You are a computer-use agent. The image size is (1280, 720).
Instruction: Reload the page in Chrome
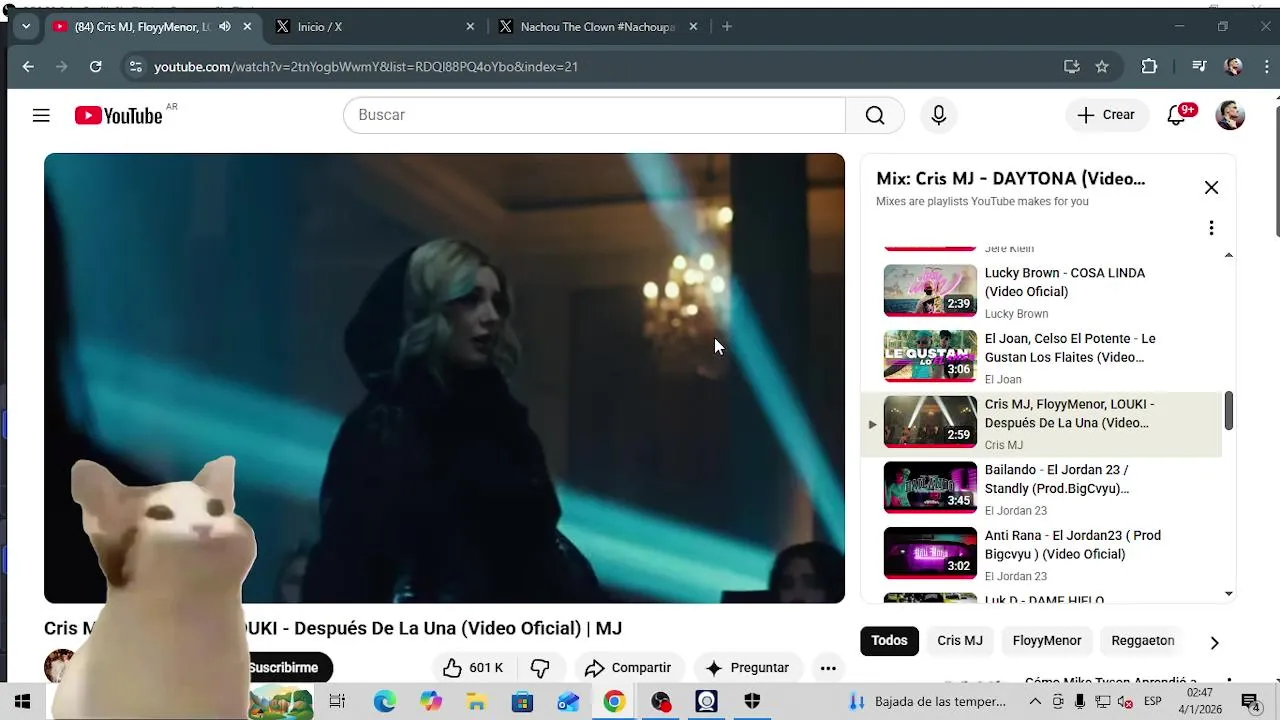click(95, 67)
